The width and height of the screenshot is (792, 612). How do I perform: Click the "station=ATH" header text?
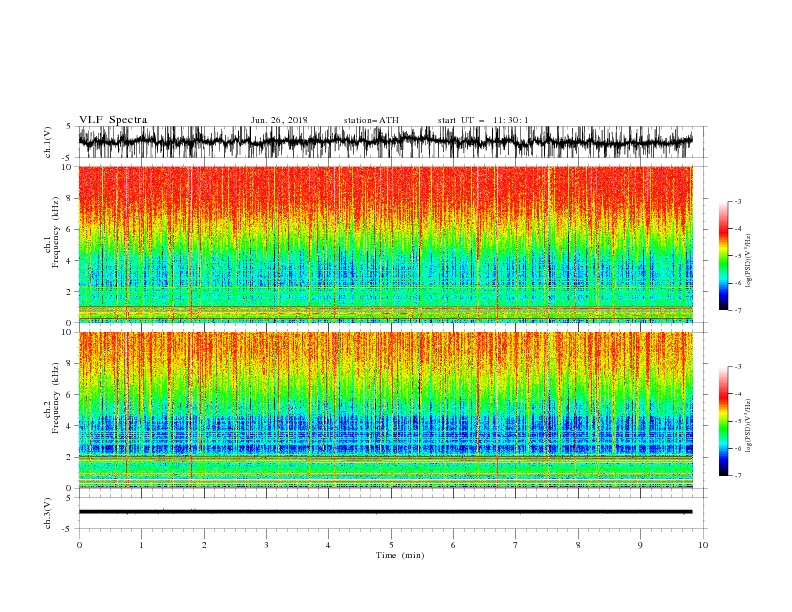pos(371,120)
